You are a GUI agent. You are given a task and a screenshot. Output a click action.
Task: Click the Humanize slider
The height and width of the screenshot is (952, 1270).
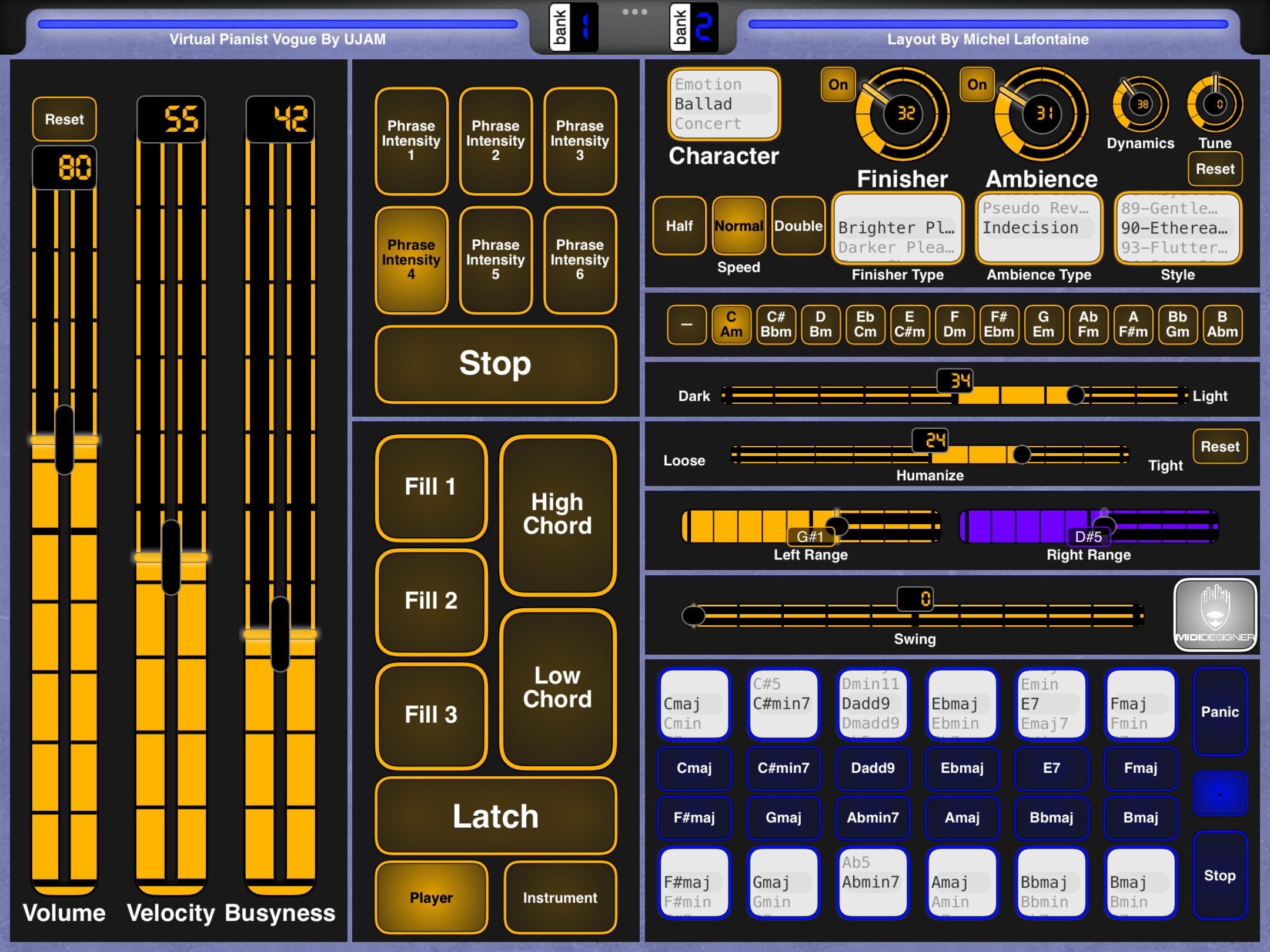(x=930, y=454)
